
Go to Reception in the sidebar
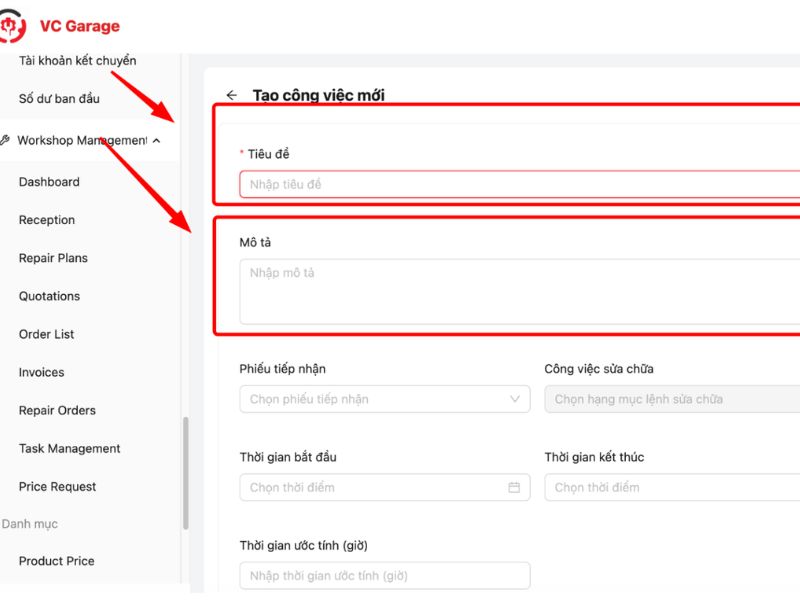[47, 220]
